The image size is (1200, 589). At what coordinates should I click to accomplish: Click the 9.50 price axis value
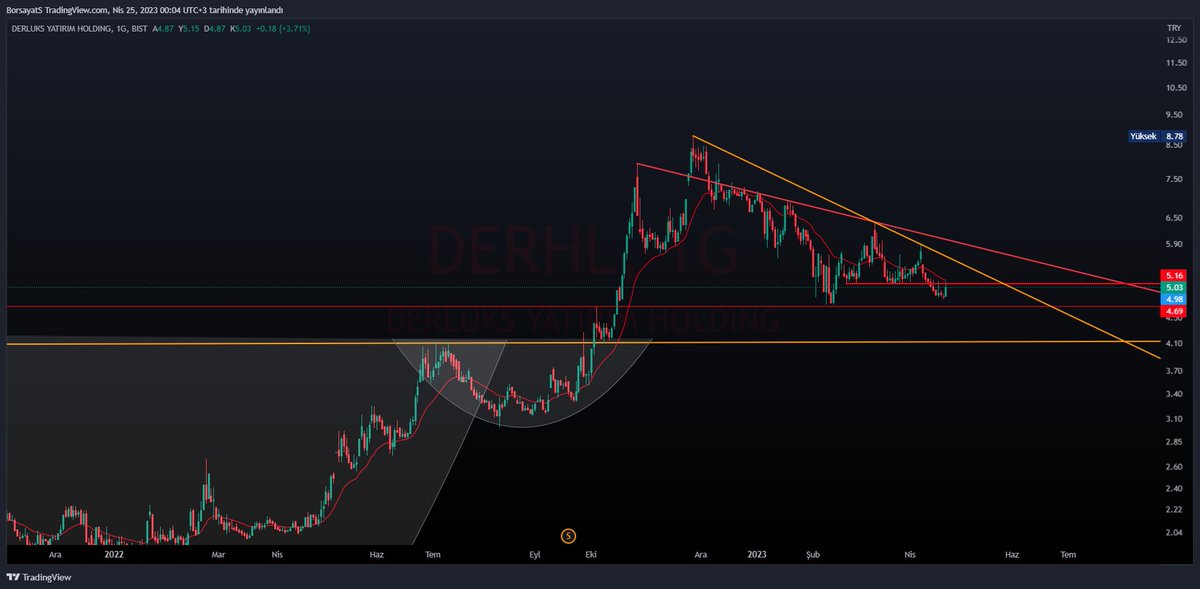(x=1176, y=114)
